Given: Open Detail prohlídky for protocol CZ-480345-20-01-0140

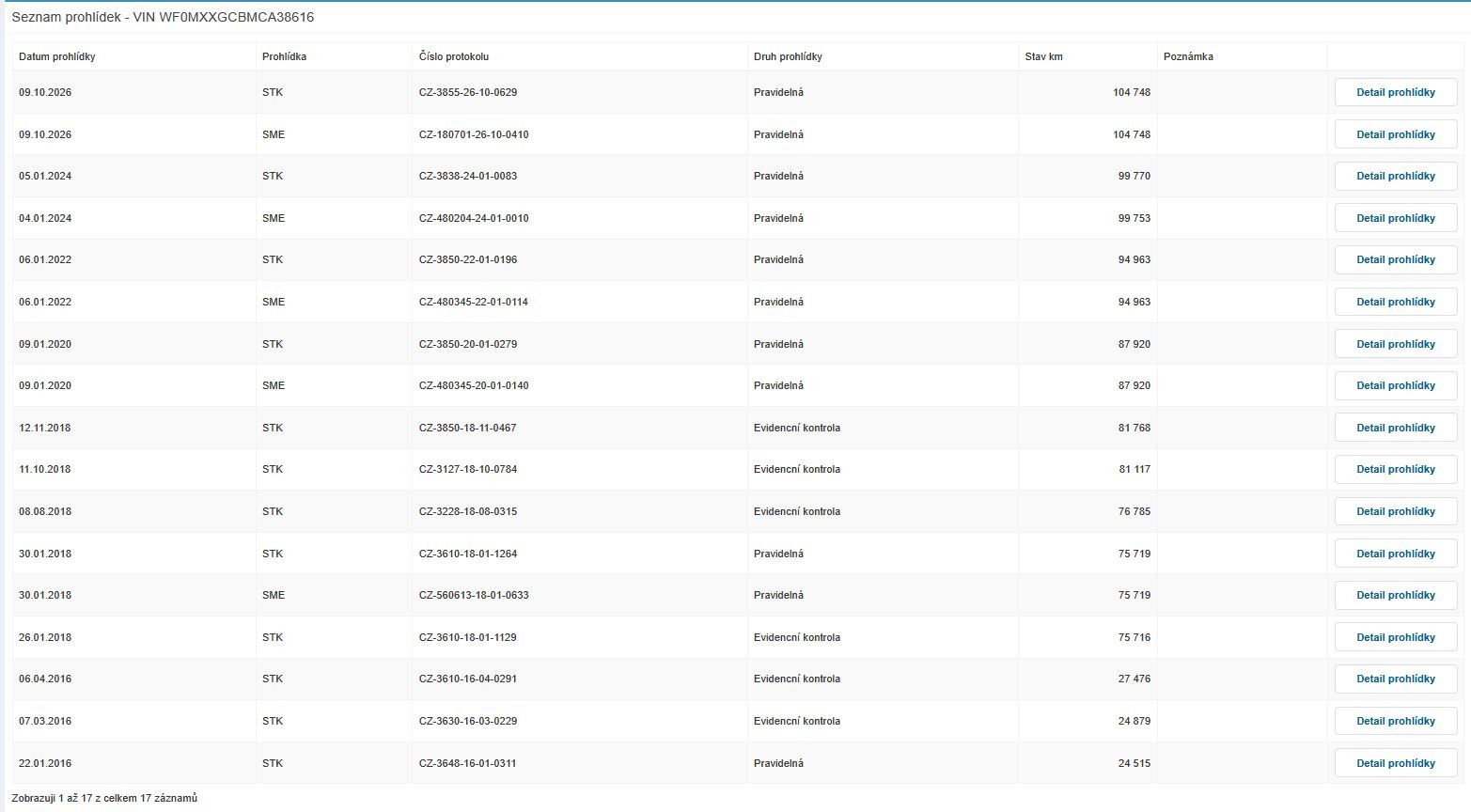Looking at the screenshot, I should [1396, 385].
